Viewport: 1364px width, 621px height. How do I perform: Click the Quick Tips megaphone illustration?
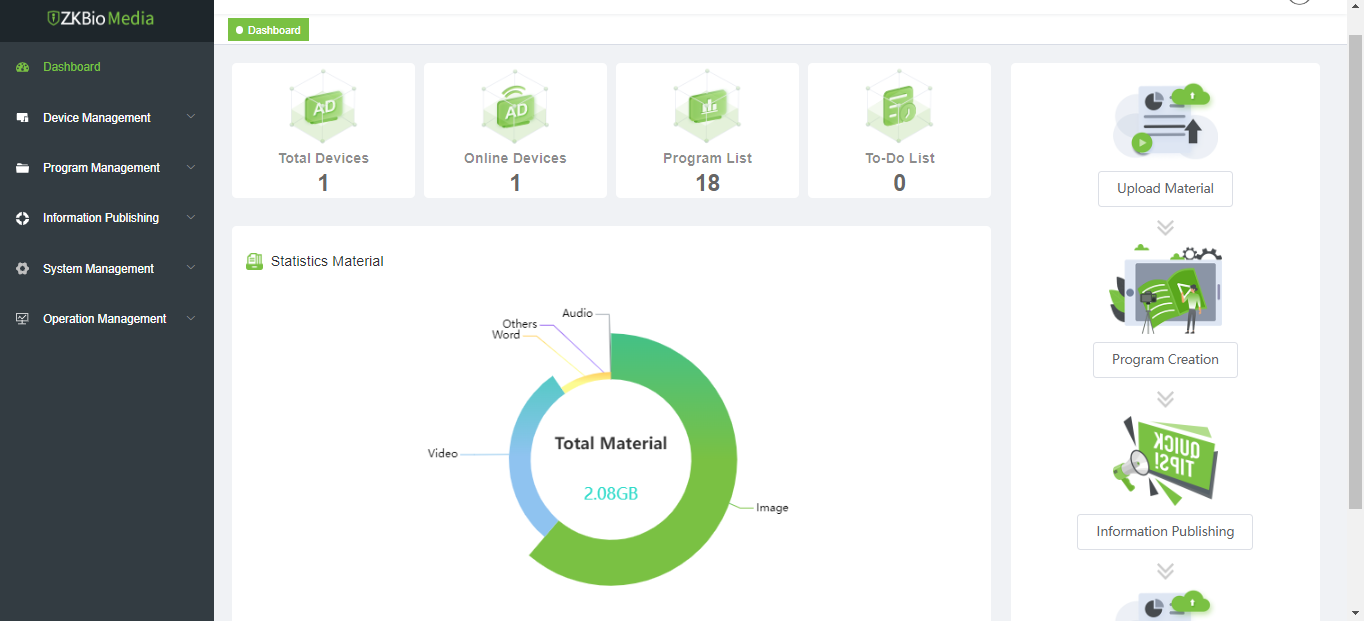click(x=1165, y=461)
